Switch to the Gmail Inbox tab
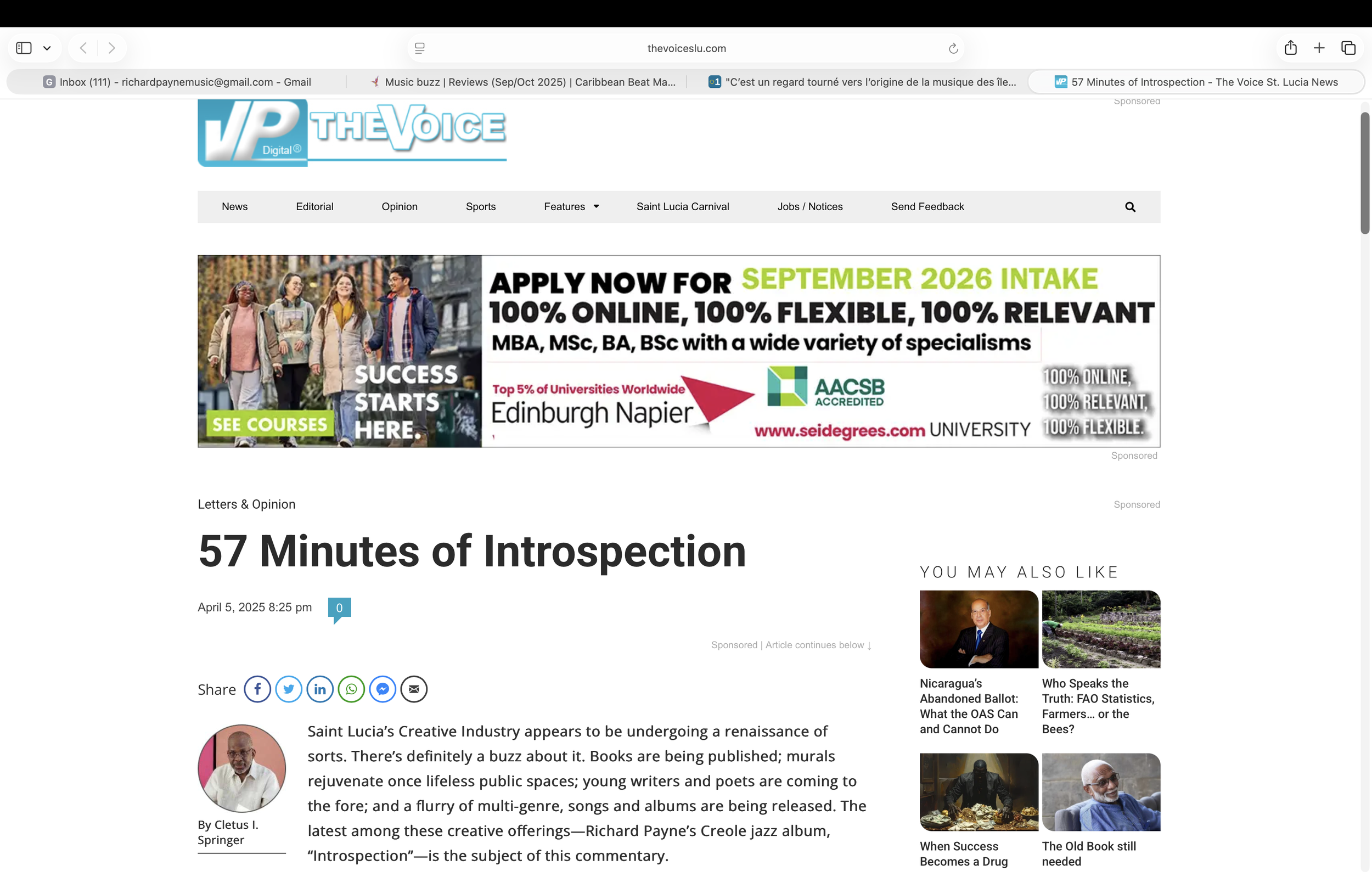This screenshot has width=1372, height=888. click(x=177, y=82)
